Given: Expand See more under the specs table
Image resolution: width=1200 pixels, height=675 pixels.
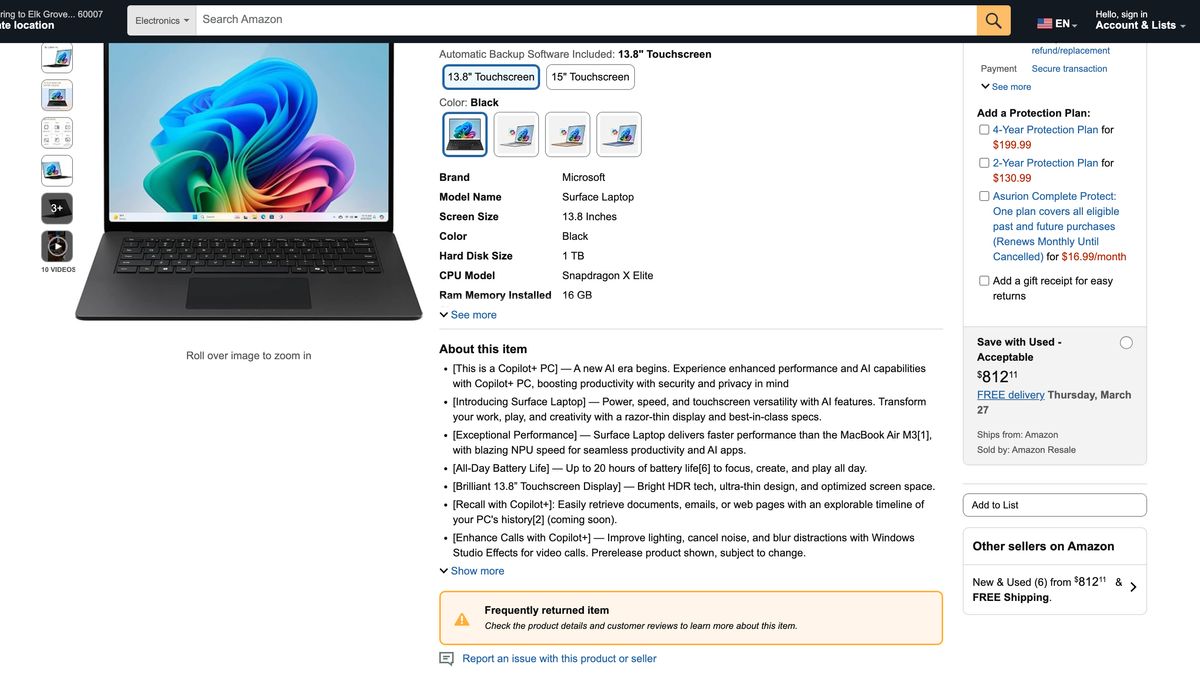Looking at the screenshot, I should click(x=468, y=315).
